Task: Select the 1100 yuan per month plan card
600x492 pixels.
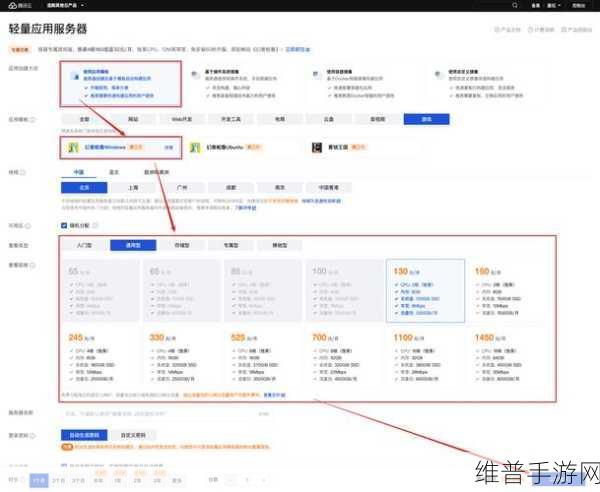Action: 426,357
